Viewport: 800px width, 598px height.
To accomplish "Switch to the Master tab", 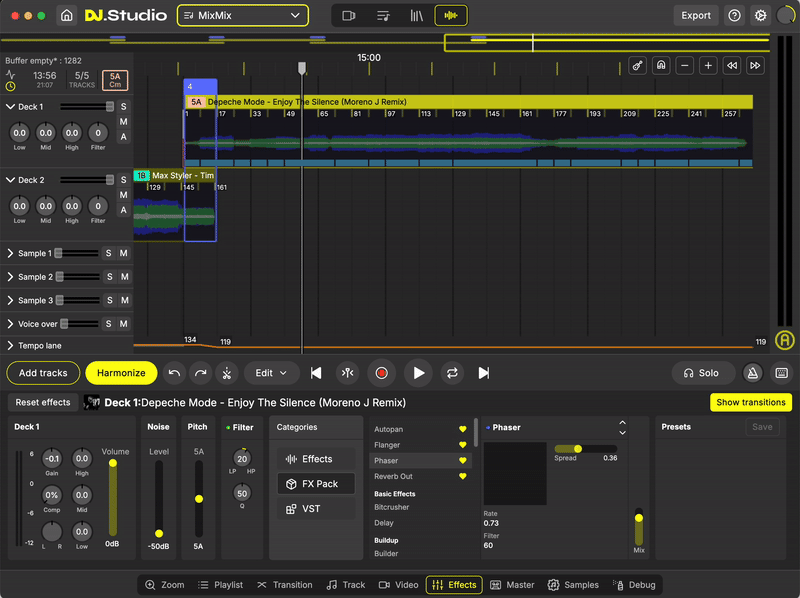I will point(512,585).
